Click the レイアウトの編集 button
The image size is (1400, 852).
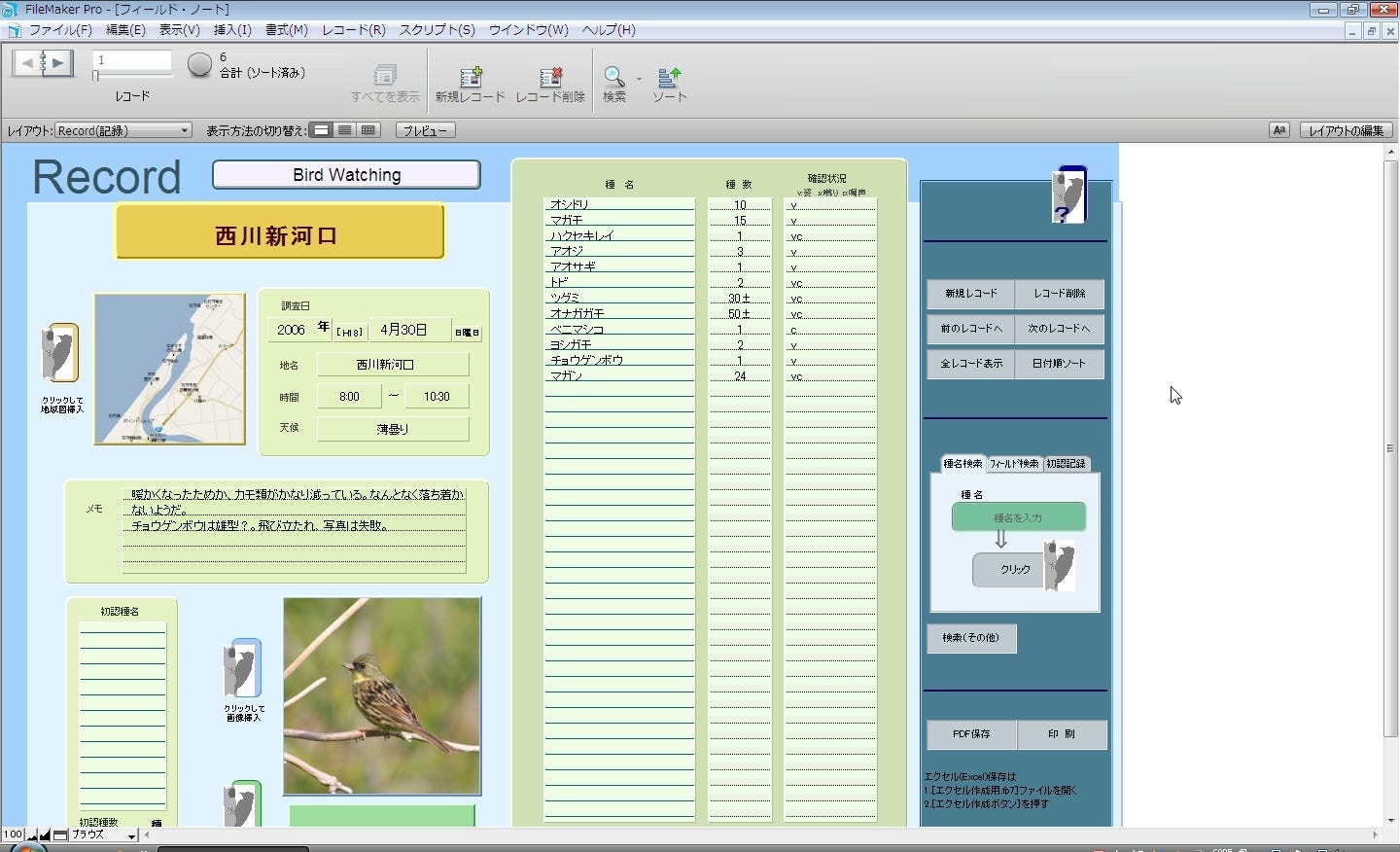click(1346, 130)
